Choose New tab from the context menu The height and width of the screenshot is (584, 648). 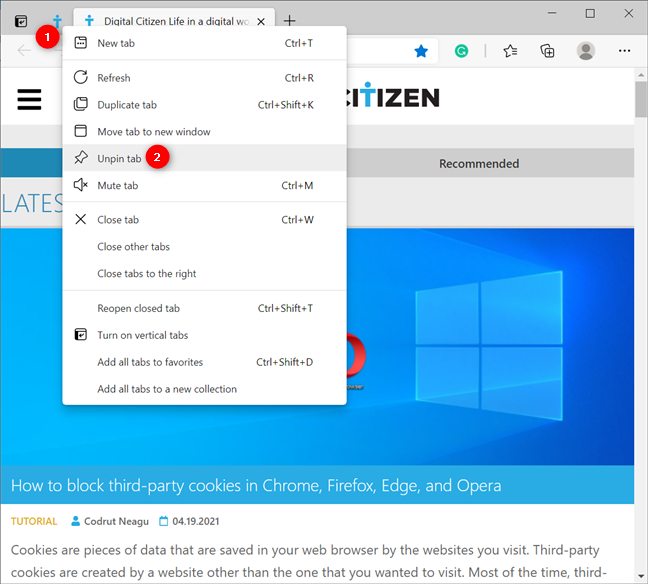click(x=204, y=43)
